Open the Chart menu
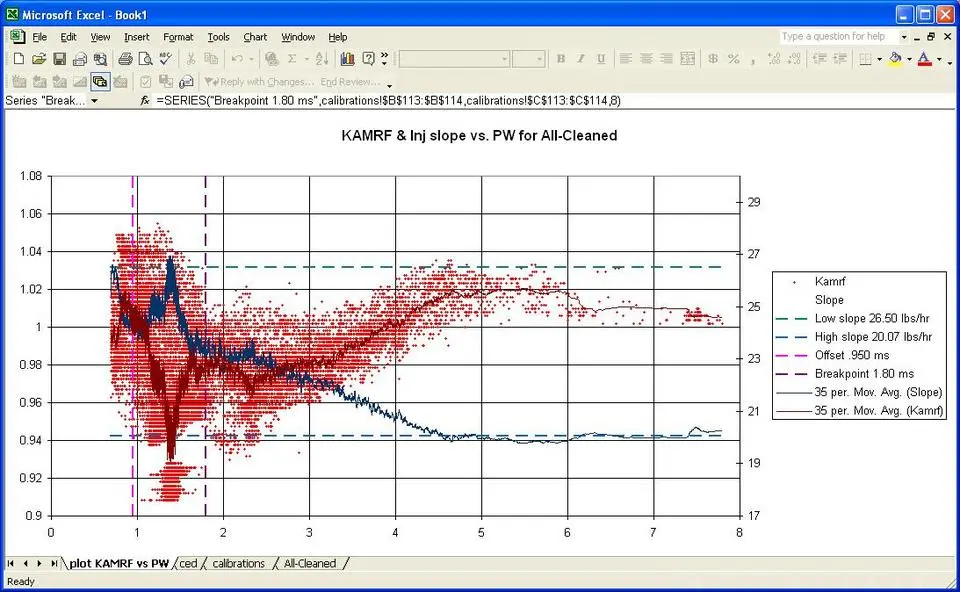Screen dimensions: 960x592 (x=255, y=37)
